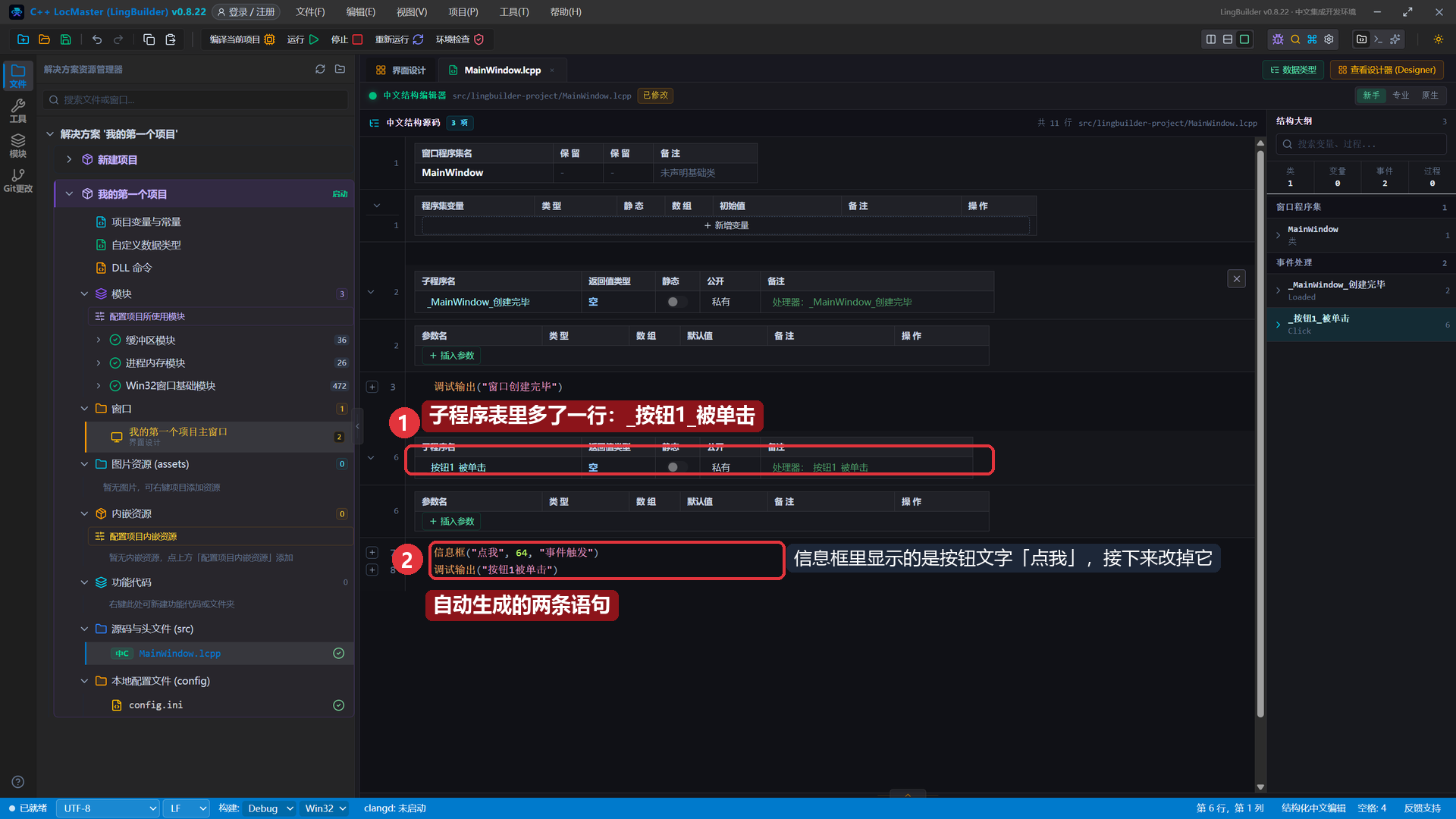Toggle 静态 switch for MainWindow_创建完毕

click(676, 302)
